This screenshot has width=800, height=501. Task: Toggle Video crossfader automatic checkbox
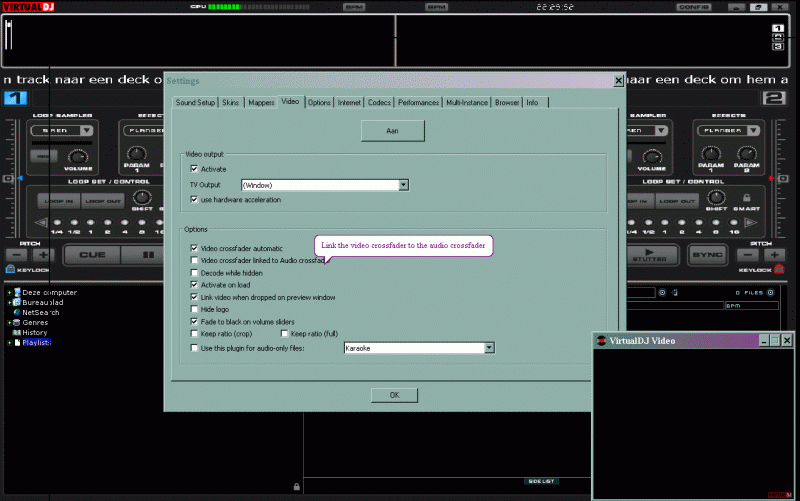pyautogui.click(x=194, y=248)
